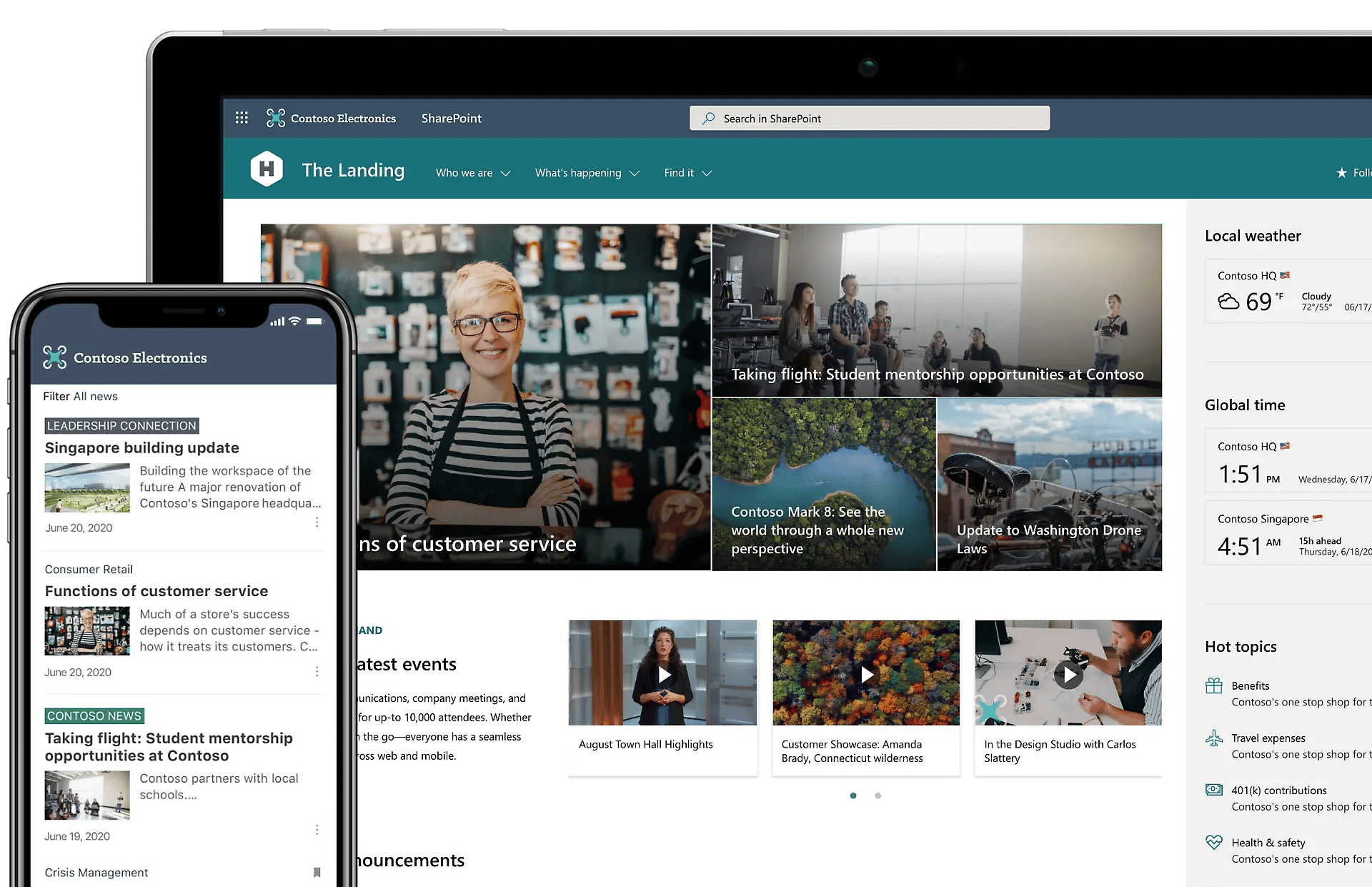This screenshot has height=887, width=1372.
Task: Click the second carousel pagination dot
Action: pos(878,795)
